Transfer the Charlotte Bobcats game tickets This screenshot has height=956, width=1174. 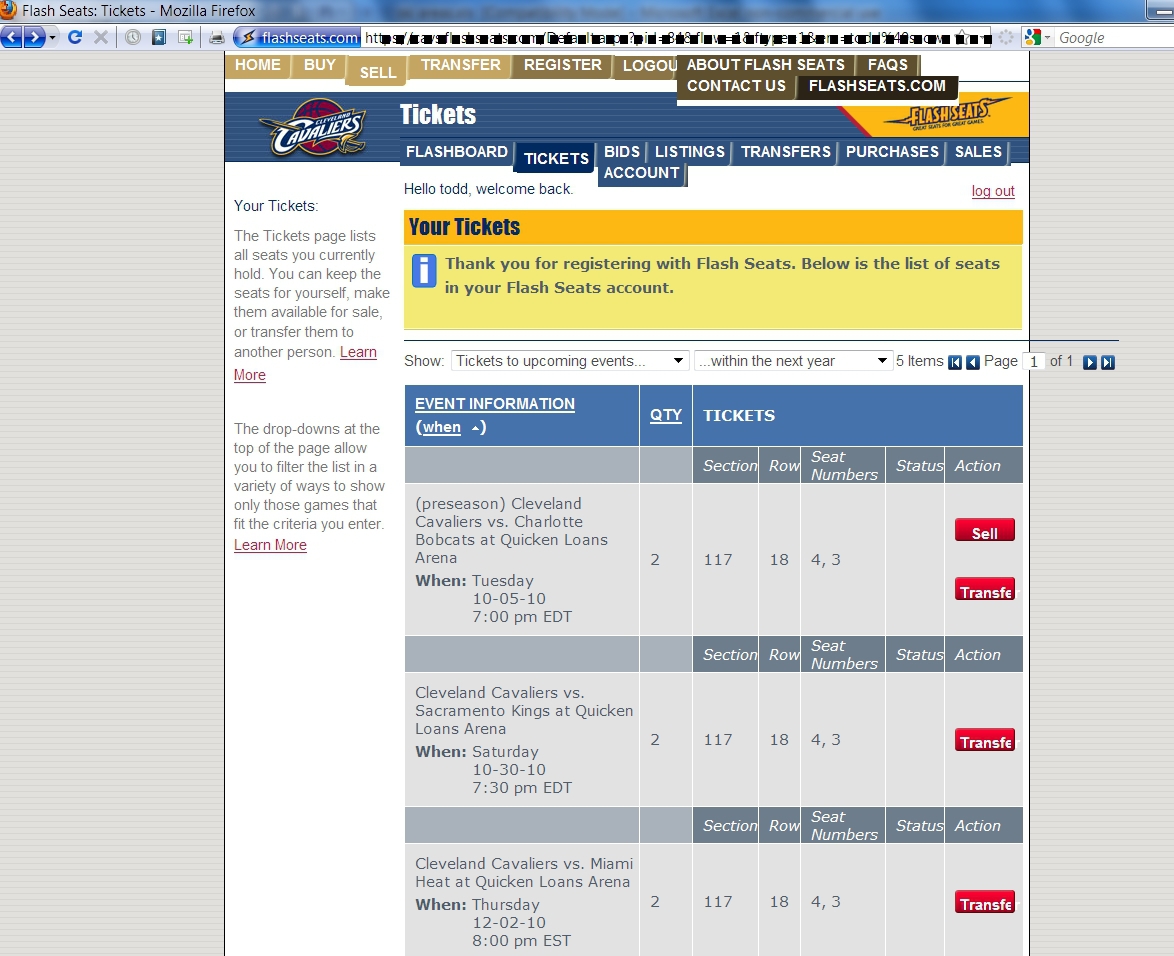(x=985, y=590)
